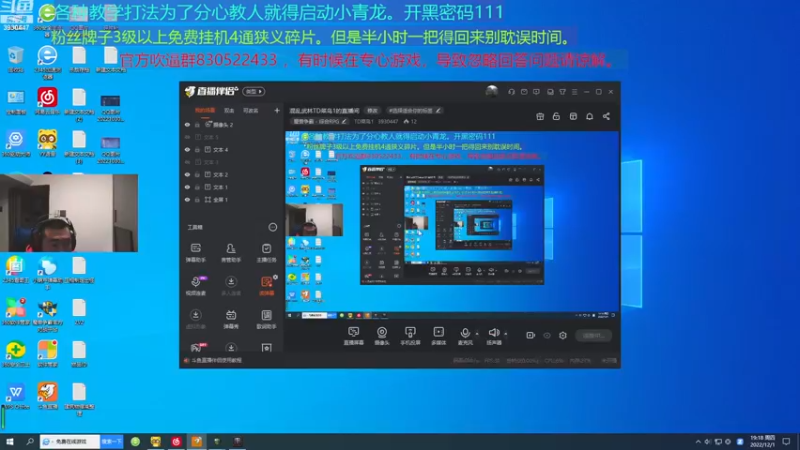This screenshot has height=450, width=800.
Task: Click the taskbar browser search input
Action: coord(70,441)
